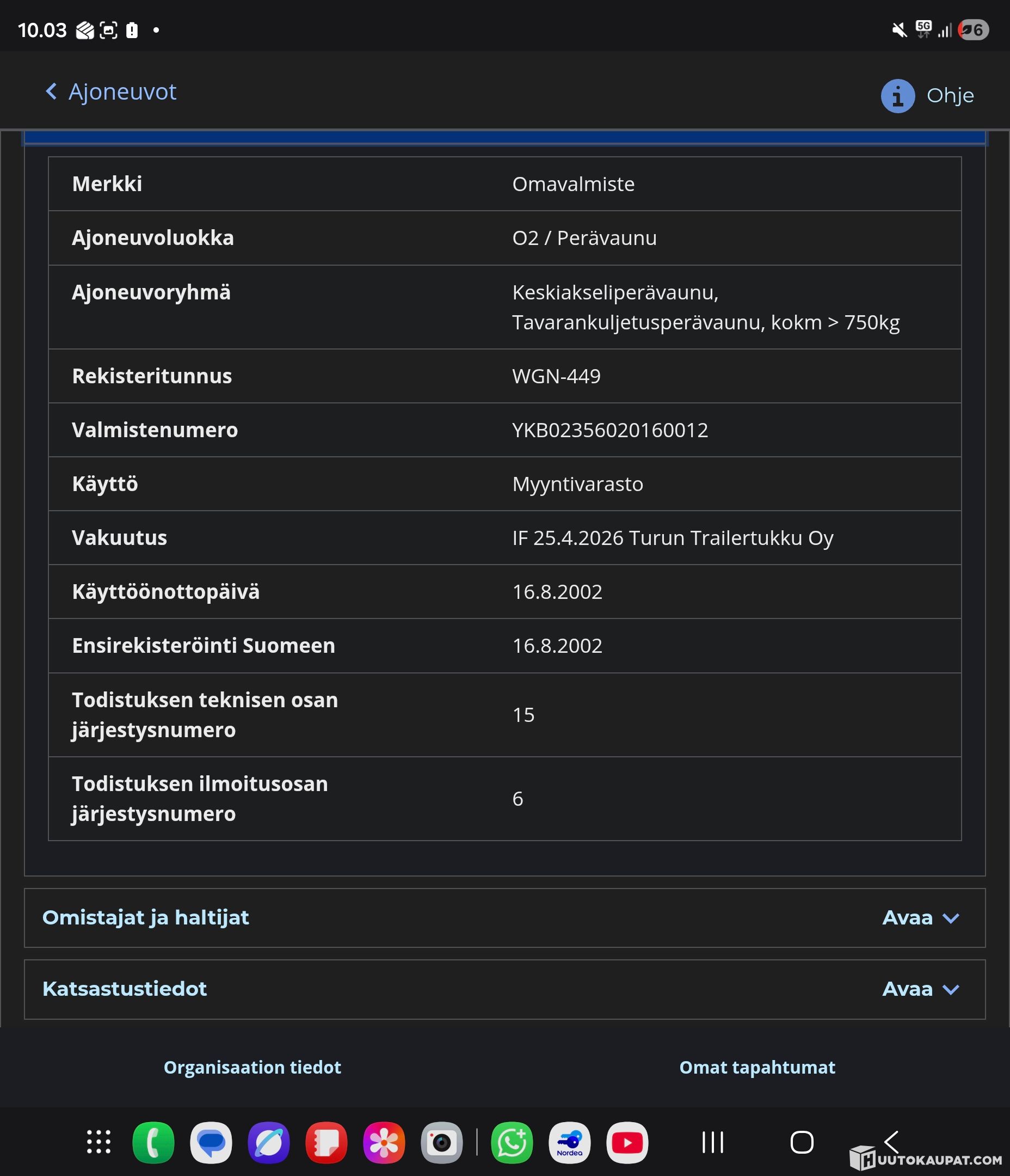The height and width of the screenshot is (1176, 1010).
Task: Expand Omistajat ja haltijat section
Action: pyautogui.click(x=504, y=918)
